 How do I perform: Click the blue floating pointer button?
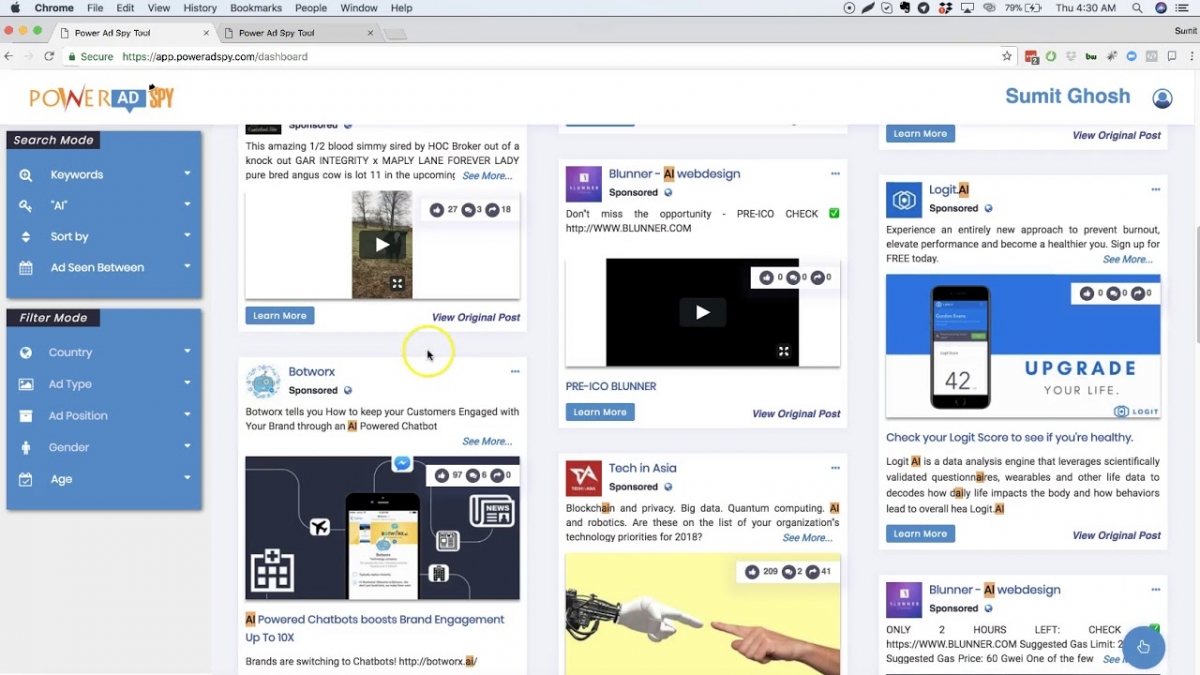click(1143, 647)
